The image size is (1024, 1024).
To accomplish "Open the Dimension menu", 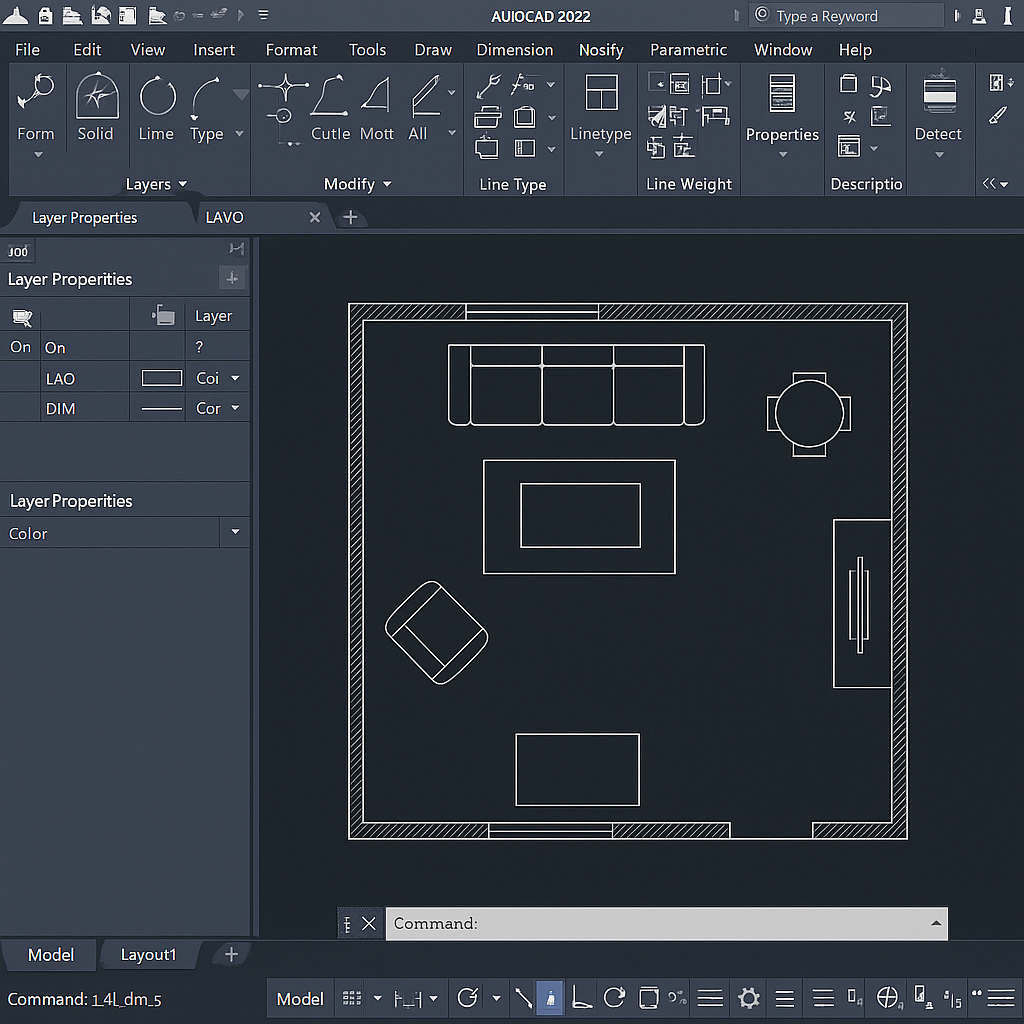I will [514, 49].
